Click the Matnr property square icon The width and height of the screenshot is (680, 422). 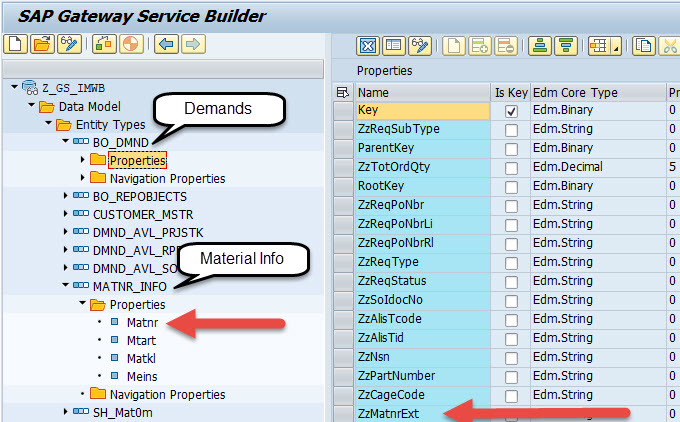tap(114, 322)
